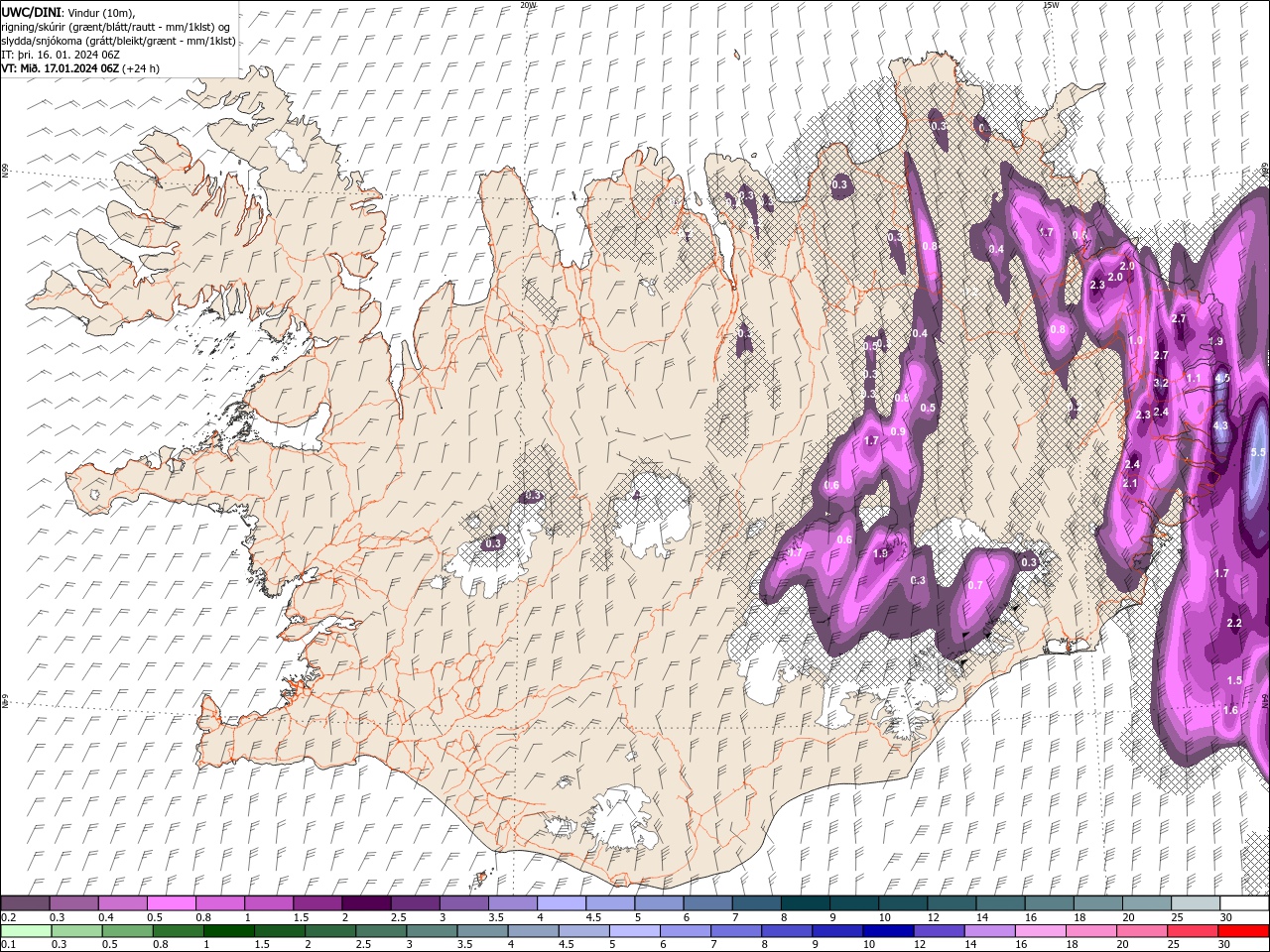Click the 2.1 snowfall value on the map
The height and width of the screenshot is (952, 1270).
point(1130,483)
